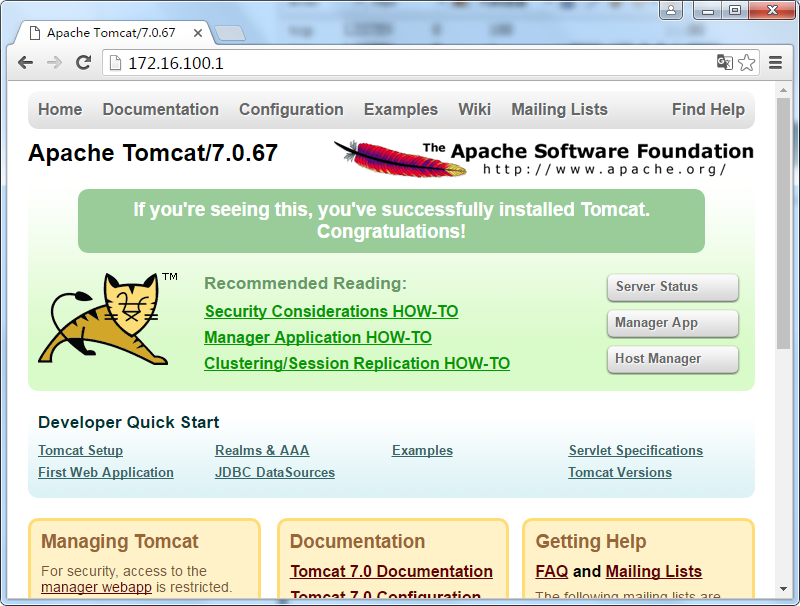This screenshot has height=606, width=800.
Task: Open Documentation in the top navigation bar
Action: 161,109
